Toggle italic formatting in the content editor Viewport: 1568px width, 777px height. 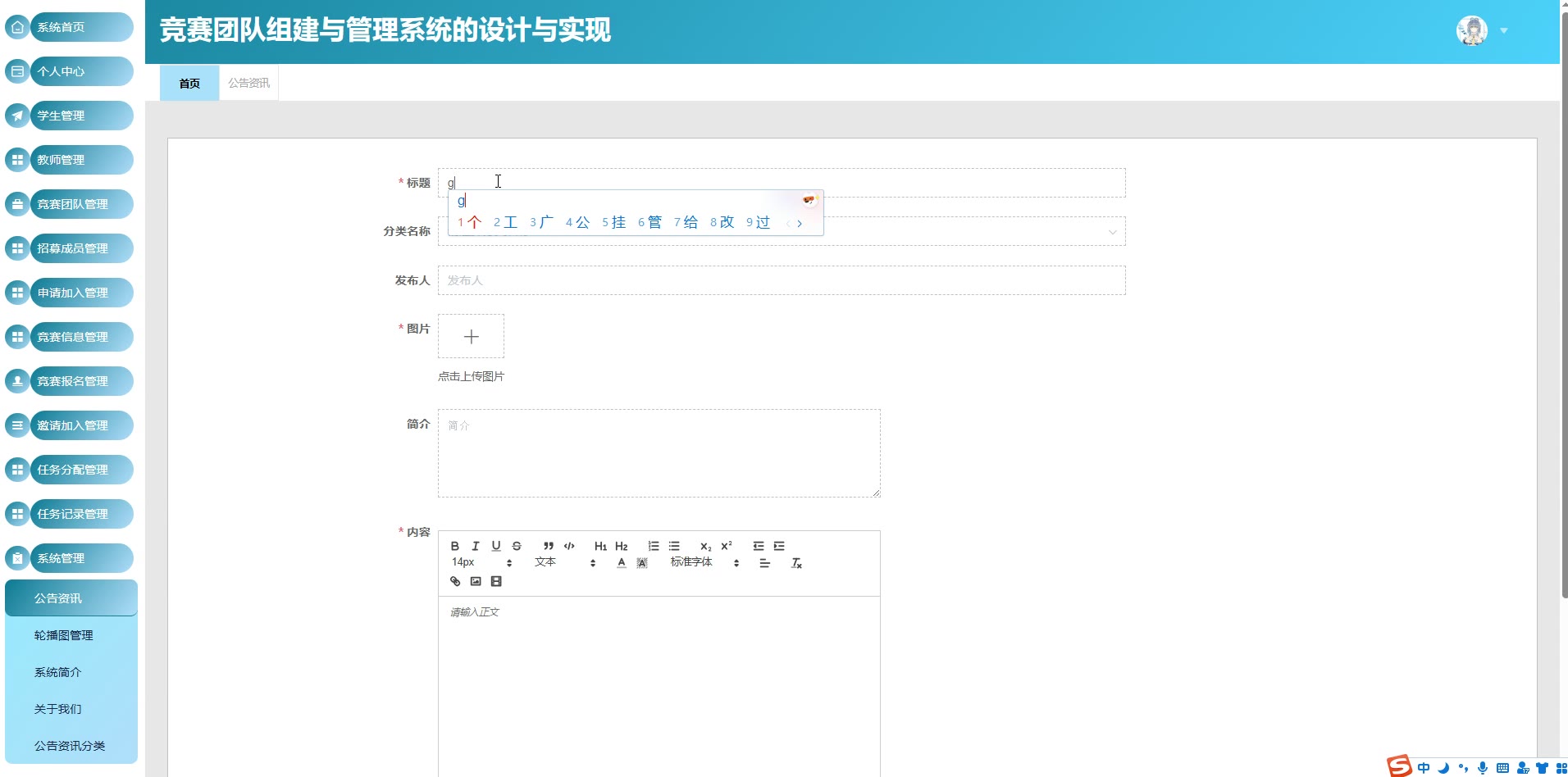tap(476, 546)
